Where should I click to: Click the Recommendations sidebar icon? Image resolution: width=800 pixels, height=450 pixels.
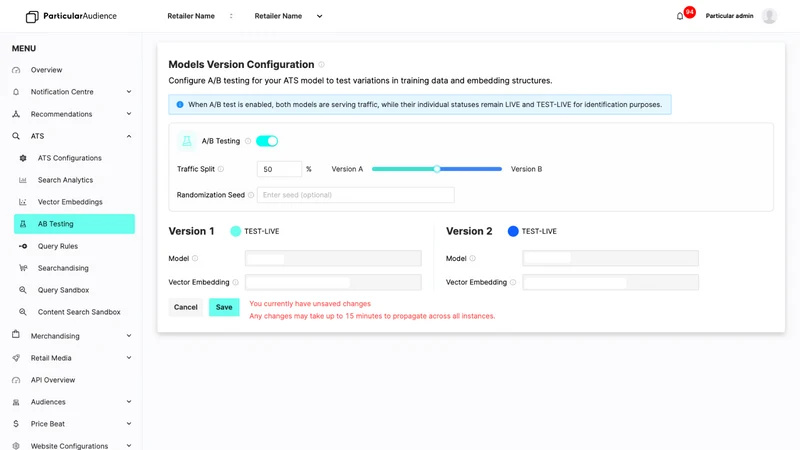point(16,114)
